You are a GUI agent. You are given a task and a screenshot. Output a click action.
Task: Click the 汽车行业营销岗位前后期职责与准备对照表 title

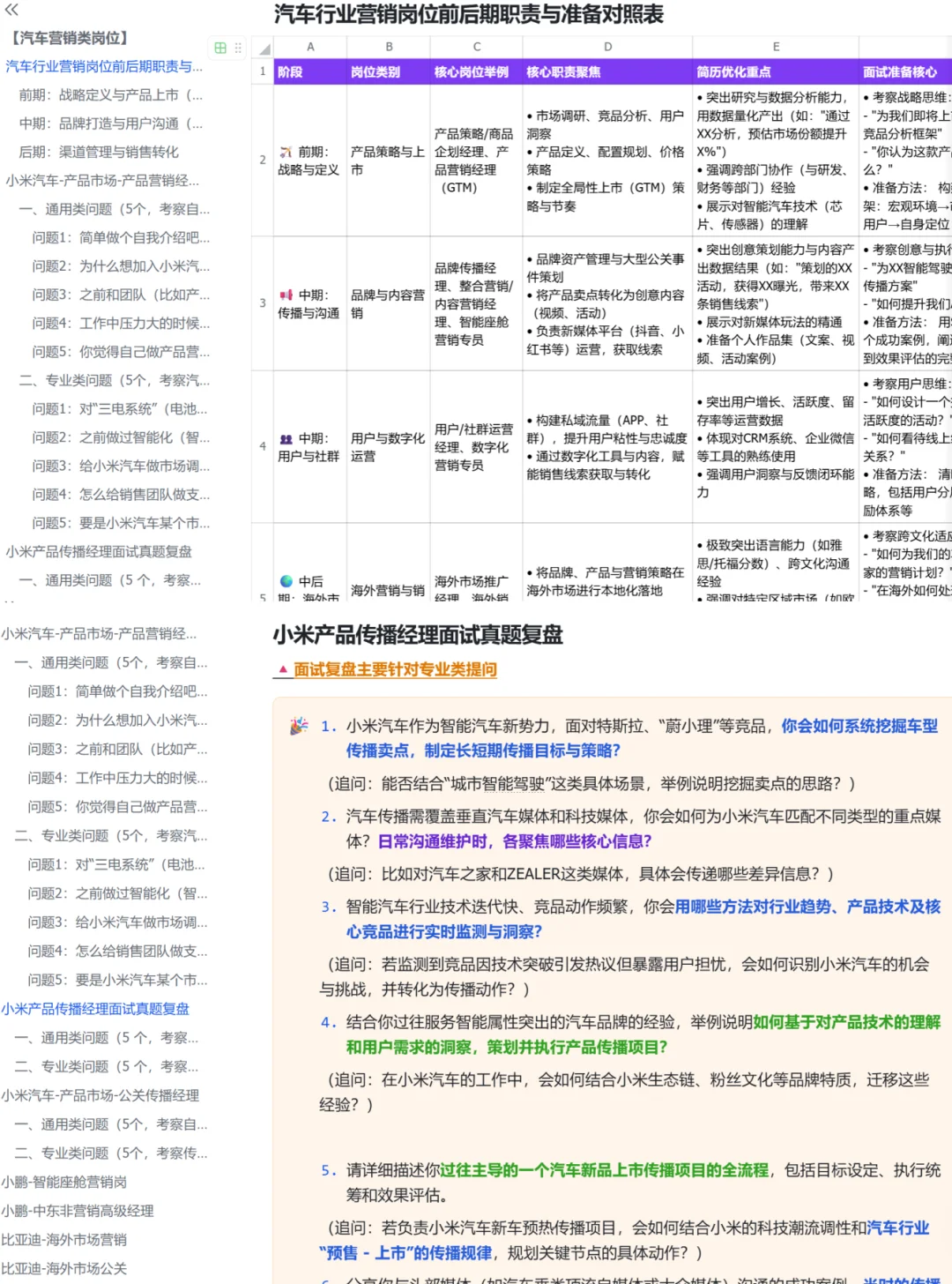[468, 14]
